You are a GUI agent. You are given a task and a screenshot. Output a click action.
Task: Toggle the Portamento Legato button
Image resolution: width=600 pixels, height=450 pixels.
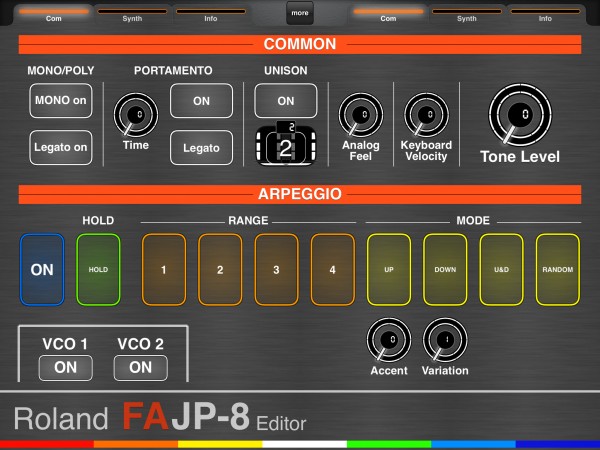pos(201,148)
